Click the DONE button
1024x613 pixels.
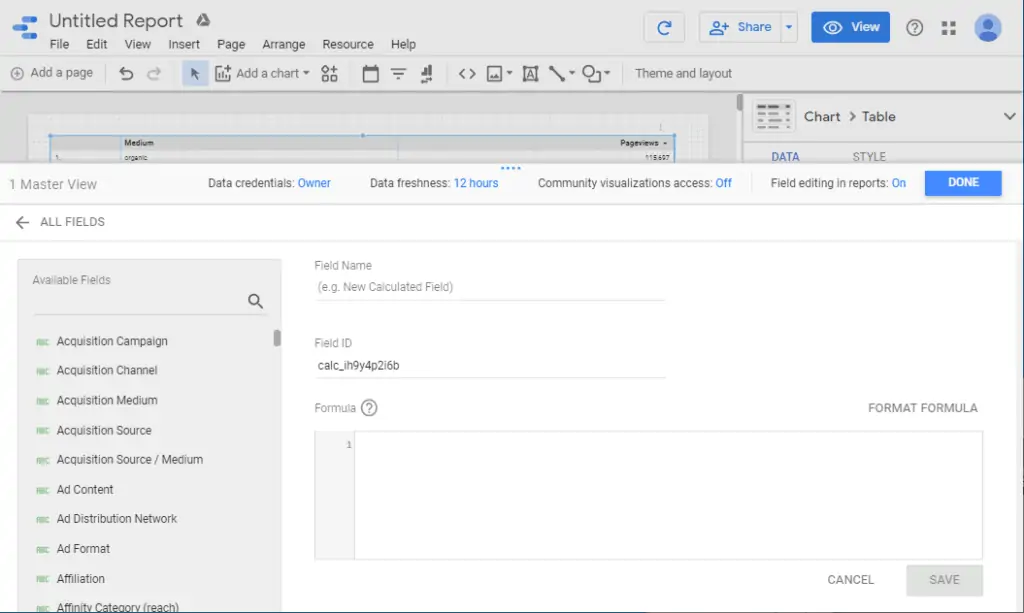point(962,183)
